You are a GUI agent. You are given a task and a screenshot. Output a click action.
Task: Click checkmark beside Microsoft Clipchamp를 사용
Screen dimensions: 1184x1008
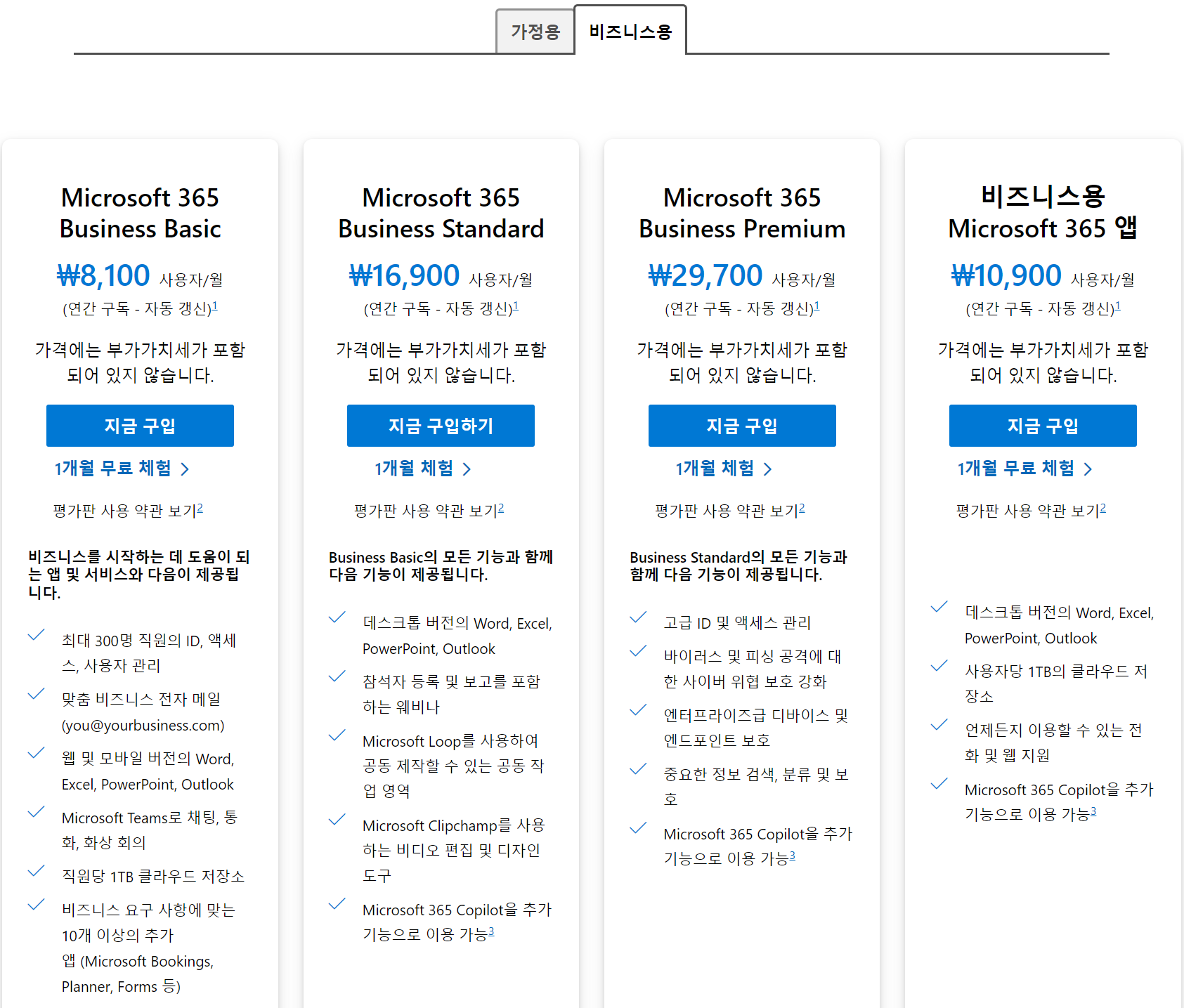tap(337, 820)
